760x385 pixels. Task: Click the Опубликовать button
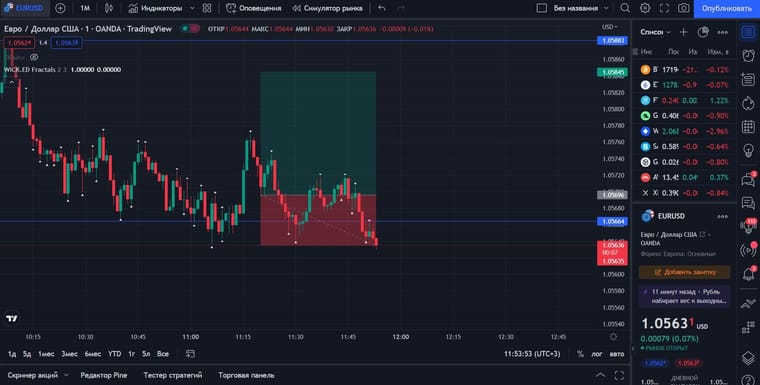coord(727,8)
